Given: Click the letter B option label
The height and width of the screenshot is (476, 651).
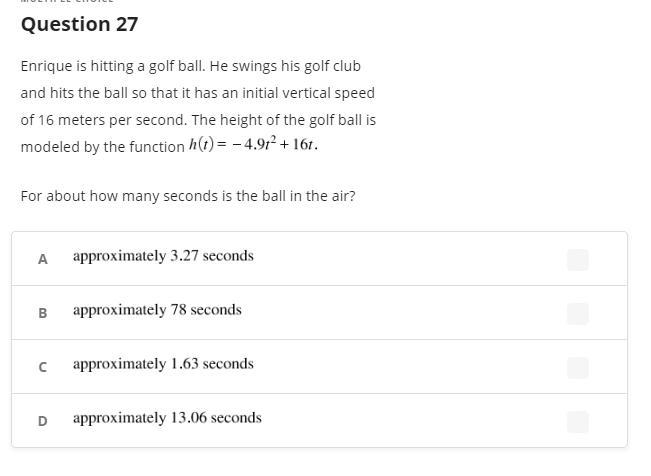Looking at the screenshot, I should [42, 313].
